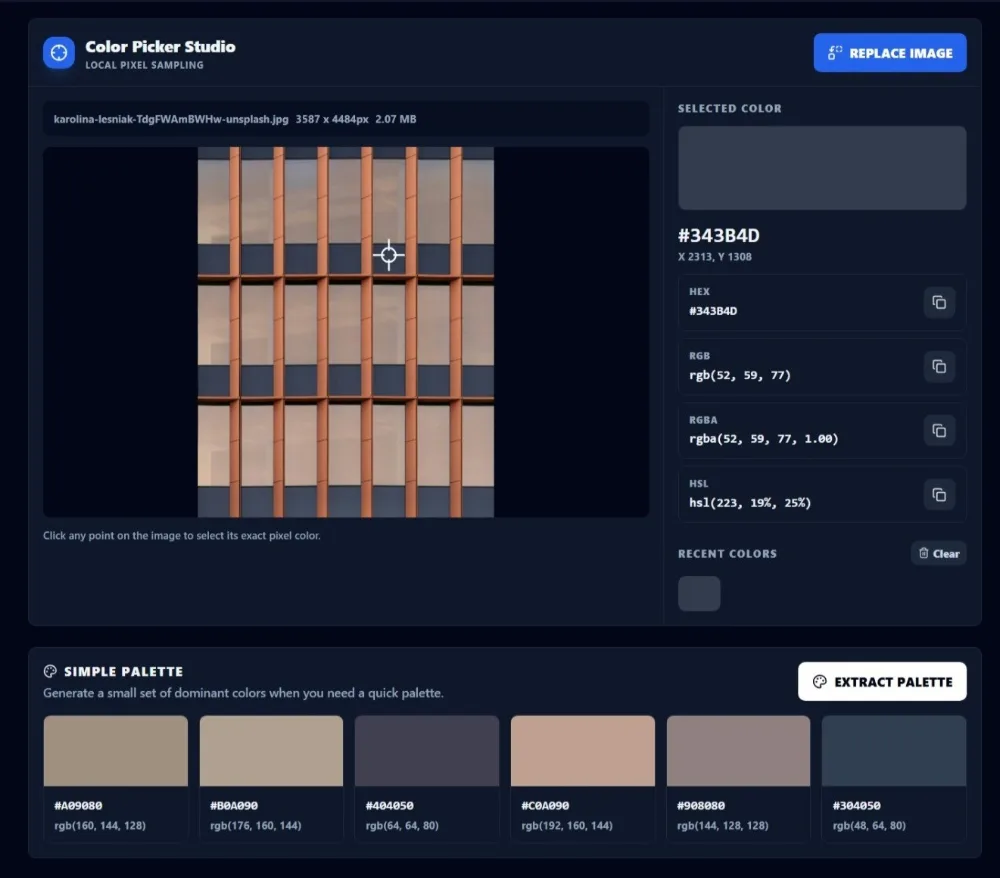Viewport: 1000px width, 878px height.
Task: Click the Simple Palette heading
Action: [x=124, y=671]
